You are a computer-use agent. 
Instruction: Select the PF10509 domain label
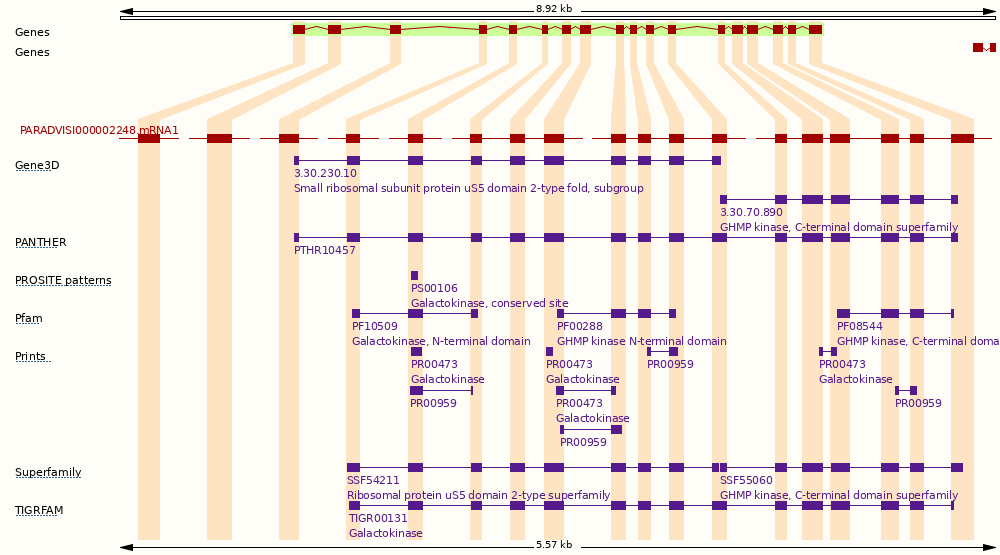[x=374, y=326]
